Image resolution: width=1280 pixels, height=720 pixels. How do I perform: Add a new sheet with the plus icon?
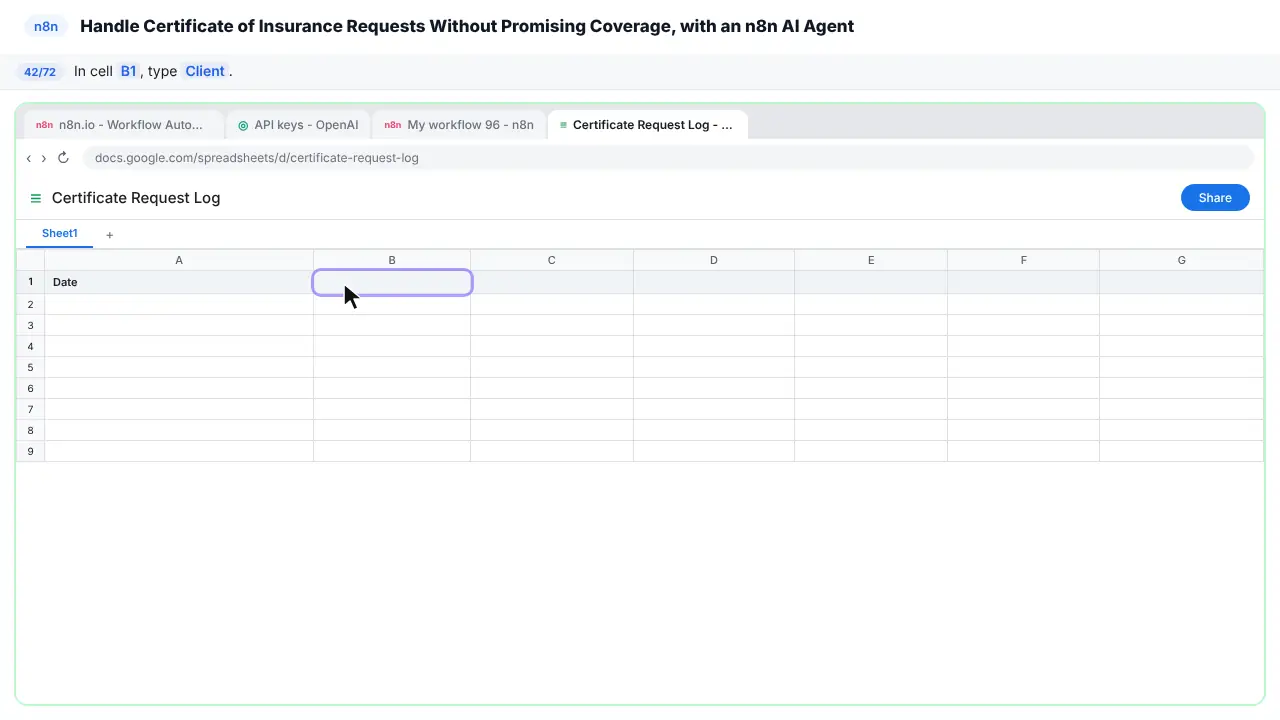[x=110, y=235]
